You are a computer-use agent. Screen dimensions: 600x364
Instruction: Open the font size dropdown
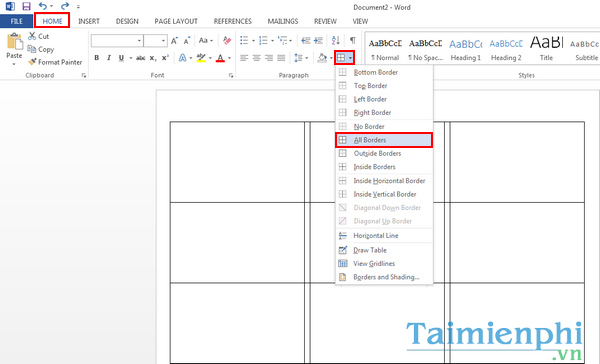coord(163,41)
